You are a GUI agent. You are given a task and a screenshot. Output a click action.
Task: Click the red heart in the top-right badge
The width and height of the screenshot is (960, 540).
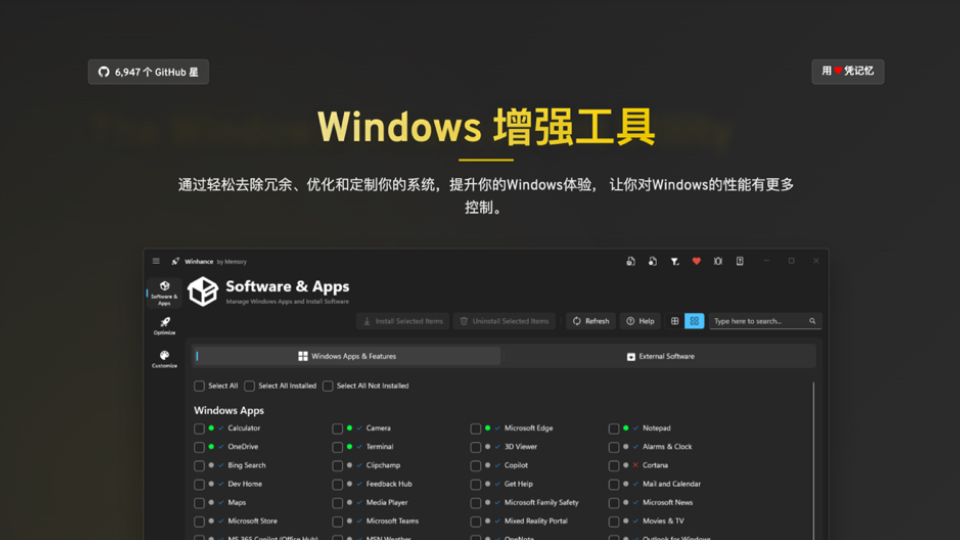[838, 71]
